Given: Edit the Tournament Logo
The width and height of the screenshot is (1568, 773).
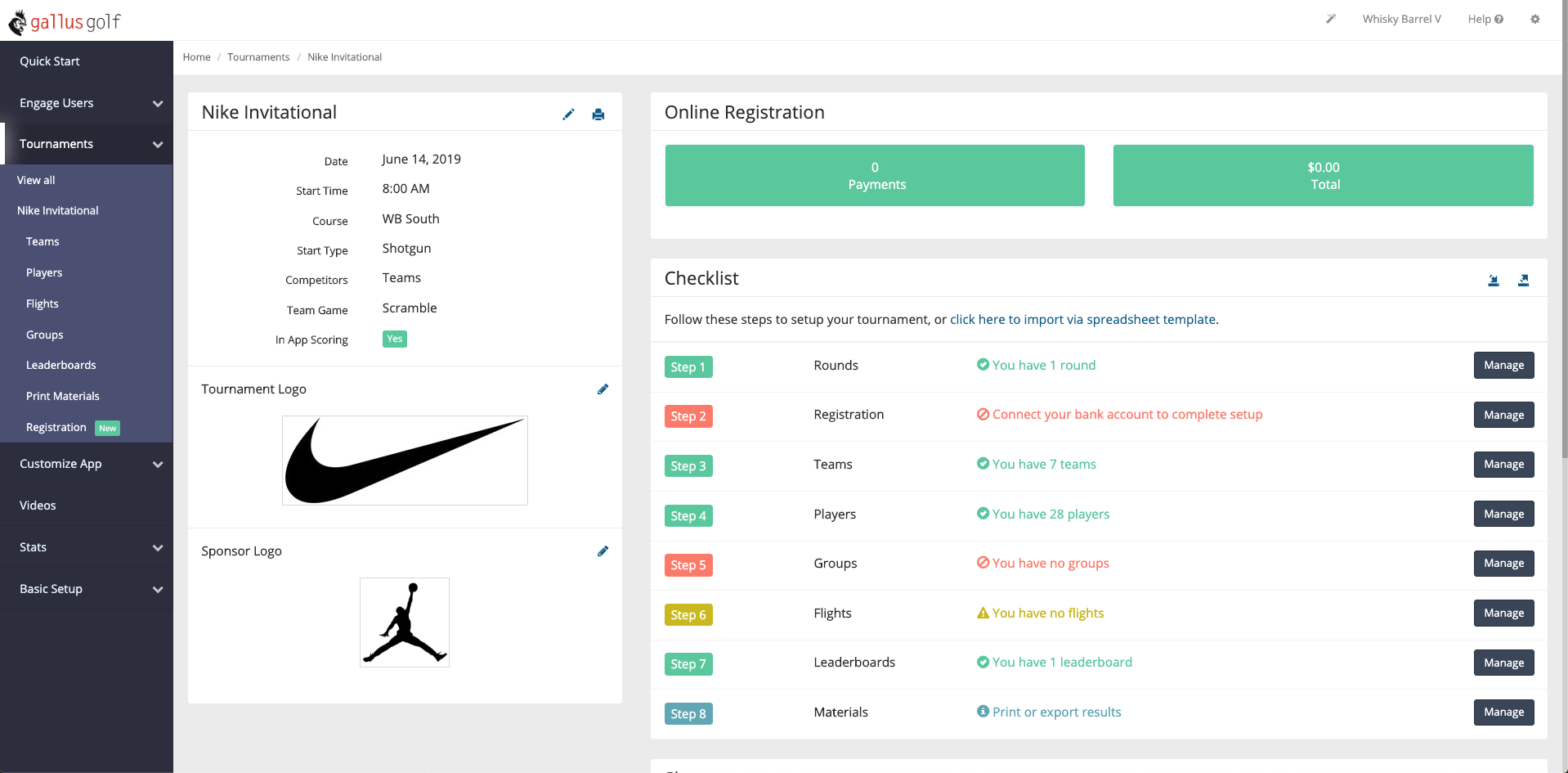Looking at the screenshot, I should tap(603, 389).
